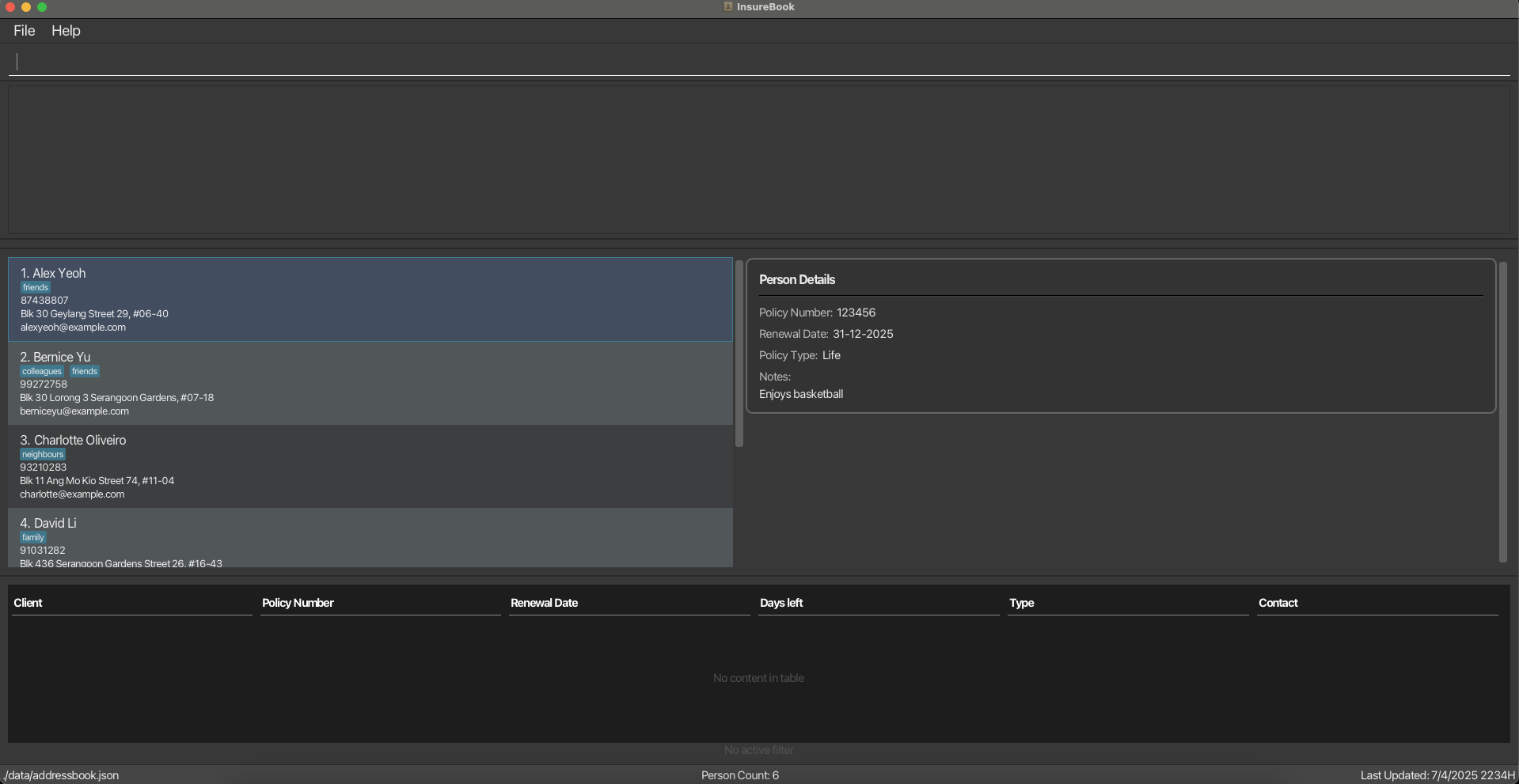Click the note text Enjoys basketball
The image size is (1519, 784).
point(801,395)
